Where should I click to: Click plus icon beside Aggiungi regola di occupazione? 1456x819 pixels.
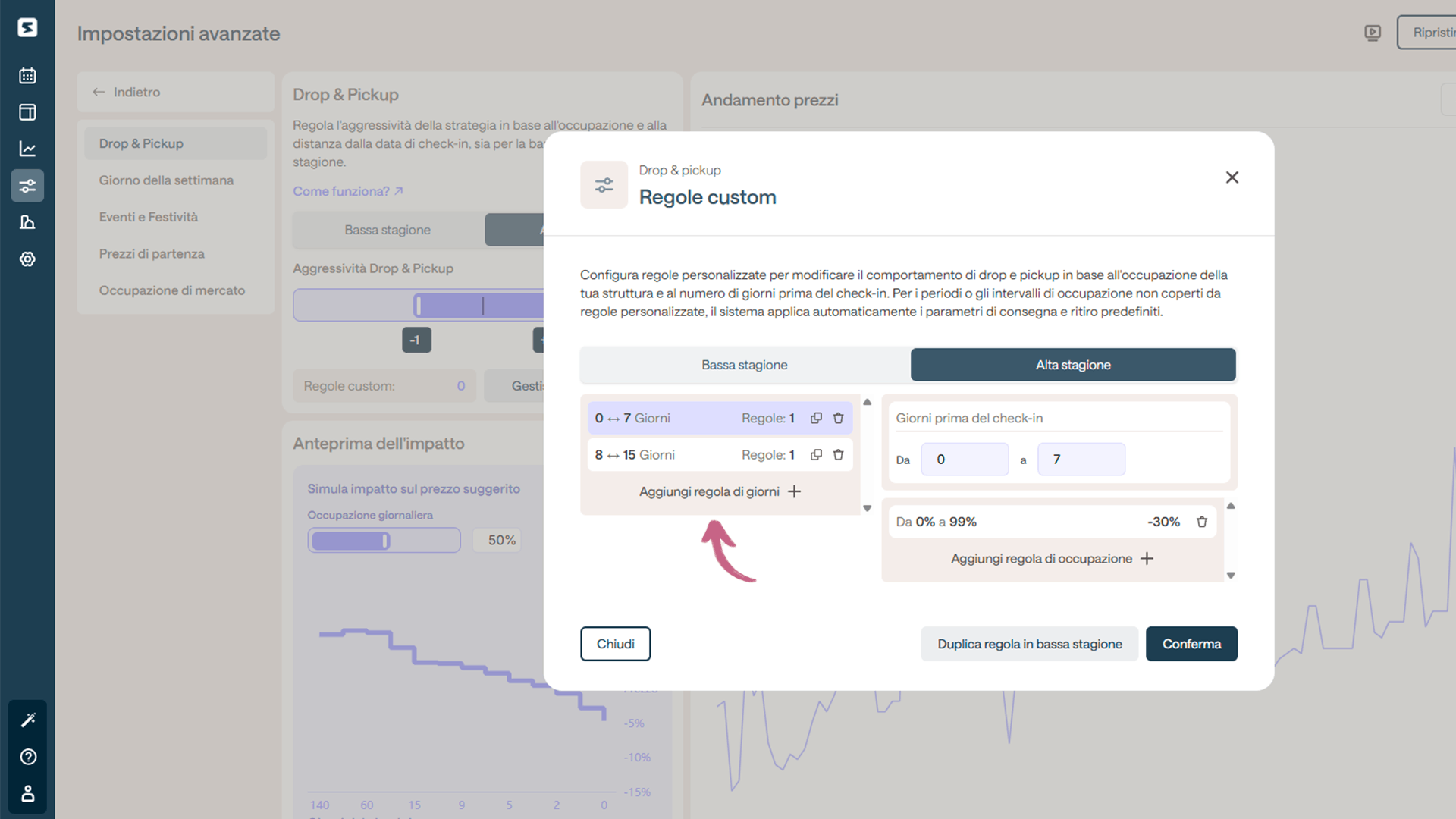[x=1147, y=559]
